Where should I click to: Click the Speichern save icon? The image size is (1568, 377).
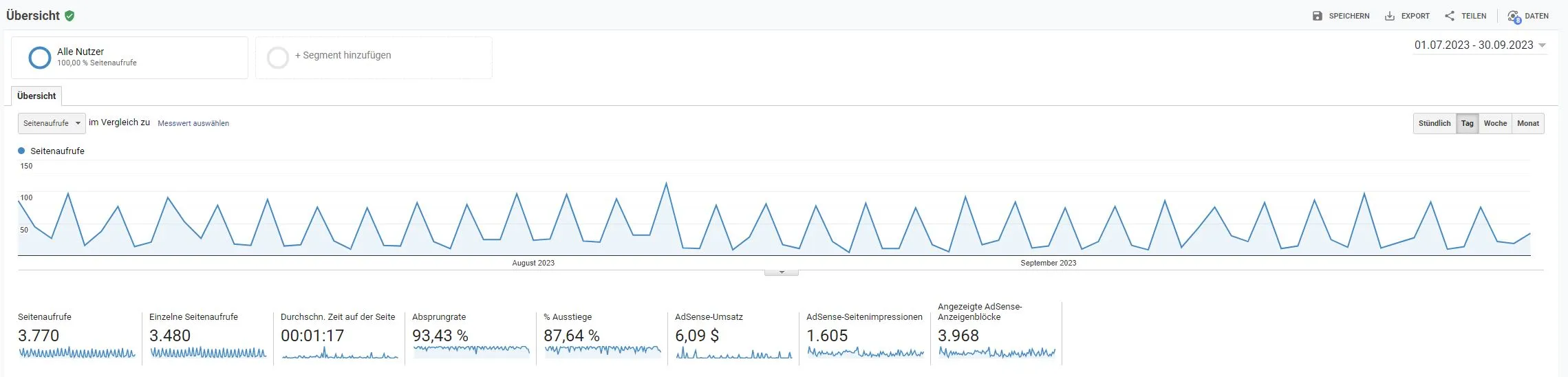coord(1317,16)
